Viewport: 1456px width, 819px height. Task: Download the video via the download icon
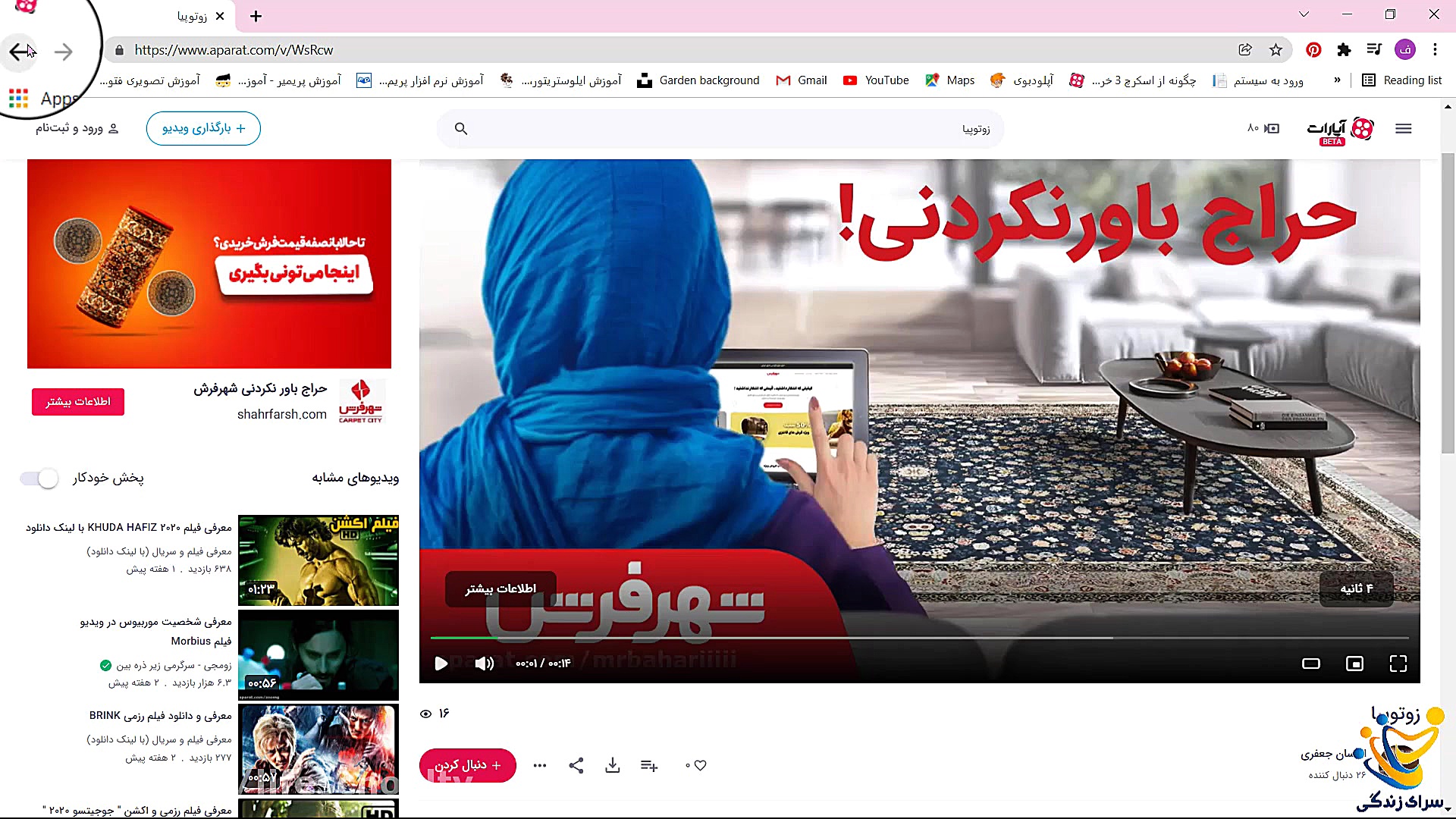(x=613, y=765)
